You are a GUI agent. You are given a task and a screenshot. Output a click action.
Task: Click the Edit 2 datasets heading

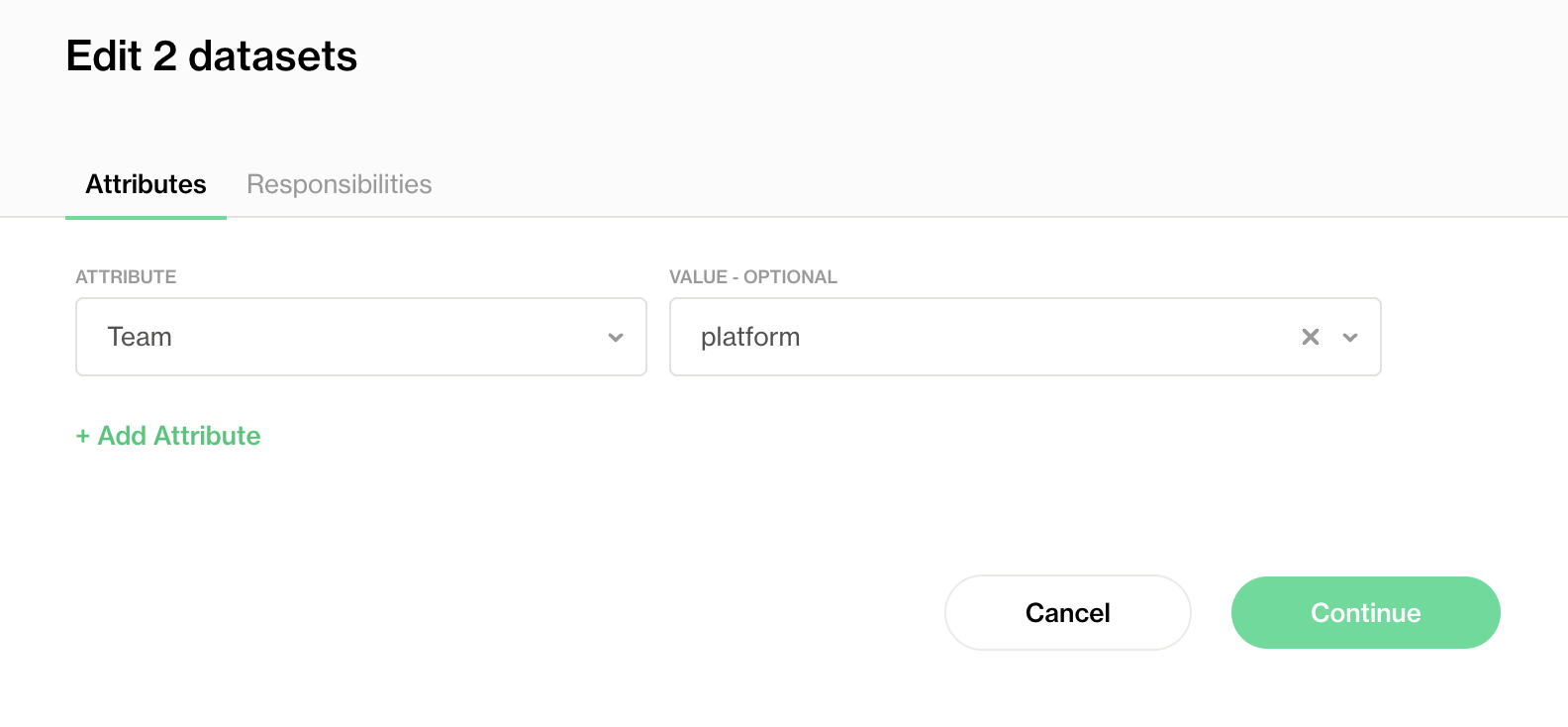coord(212,56)
